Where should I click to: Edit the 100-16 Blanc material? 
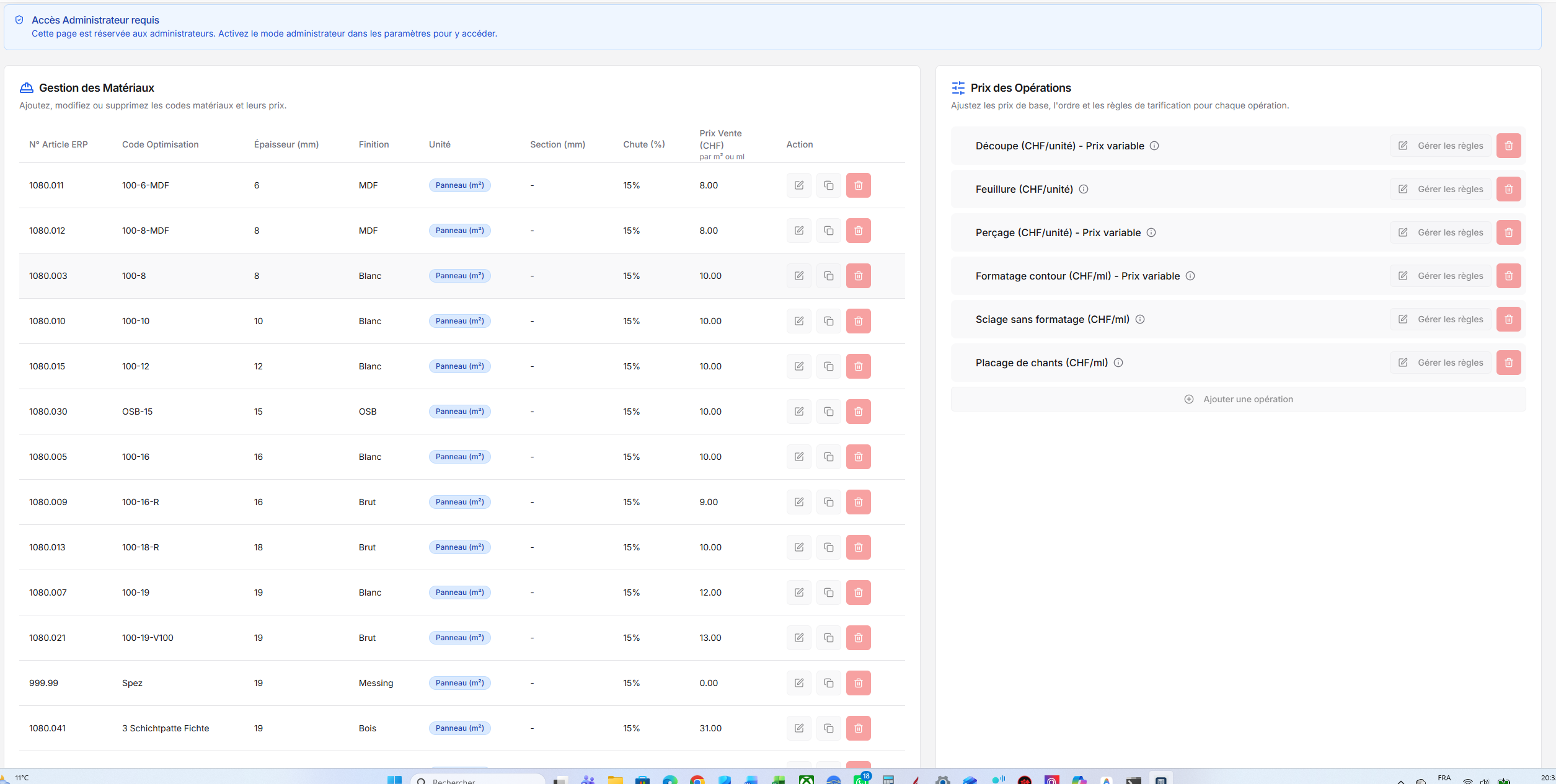[x=799, y=457]
